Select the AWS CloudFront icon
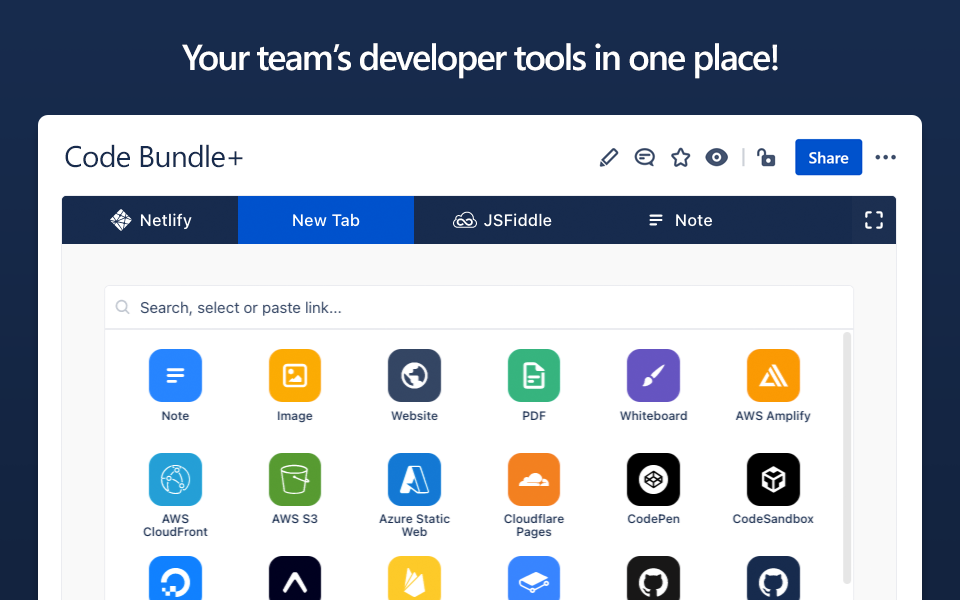Viewport: 960px width, 600px height. point(175,479)
